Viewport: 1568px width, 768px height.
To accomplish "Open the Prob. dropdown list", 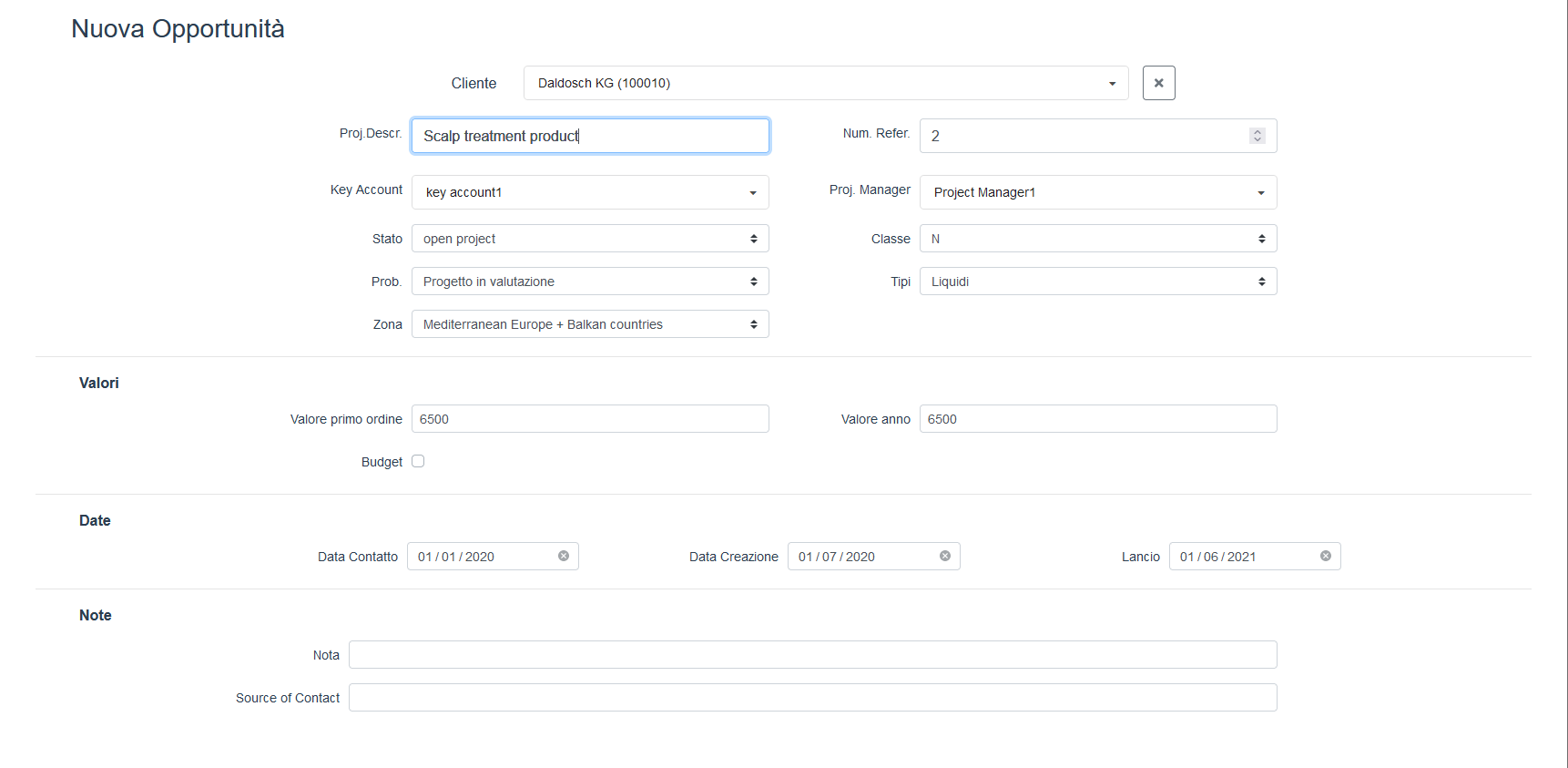I will pyautogui.click(x=590, y=282).
